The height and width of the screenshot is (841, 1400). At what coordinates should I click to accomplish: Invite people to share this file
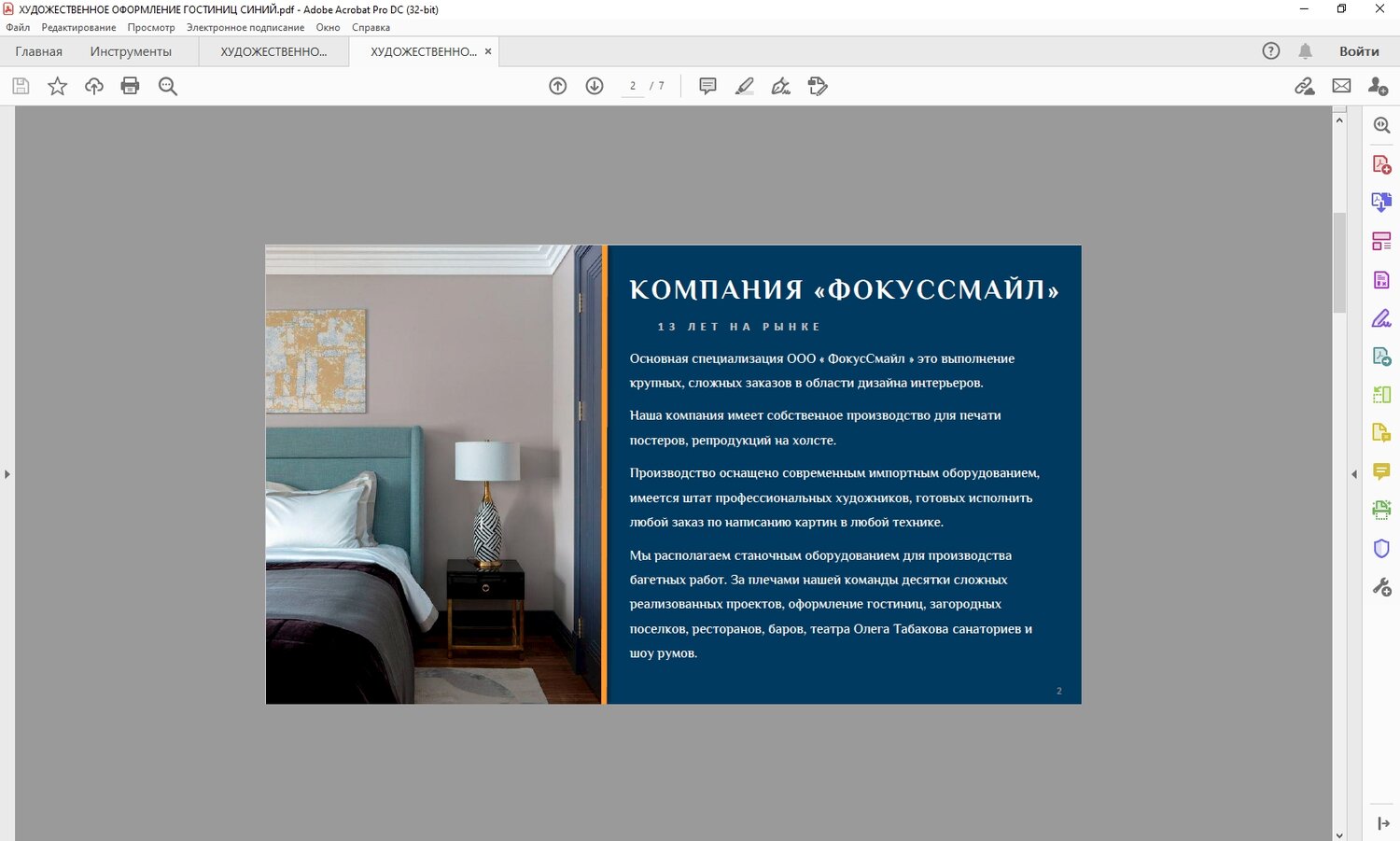pyautogui.click(x=1378, y=86)
